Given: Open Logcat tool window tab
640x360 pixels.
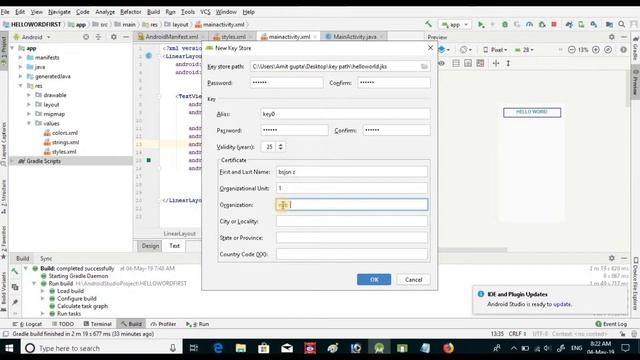Looking at the screenshot, I should point(27,324).
